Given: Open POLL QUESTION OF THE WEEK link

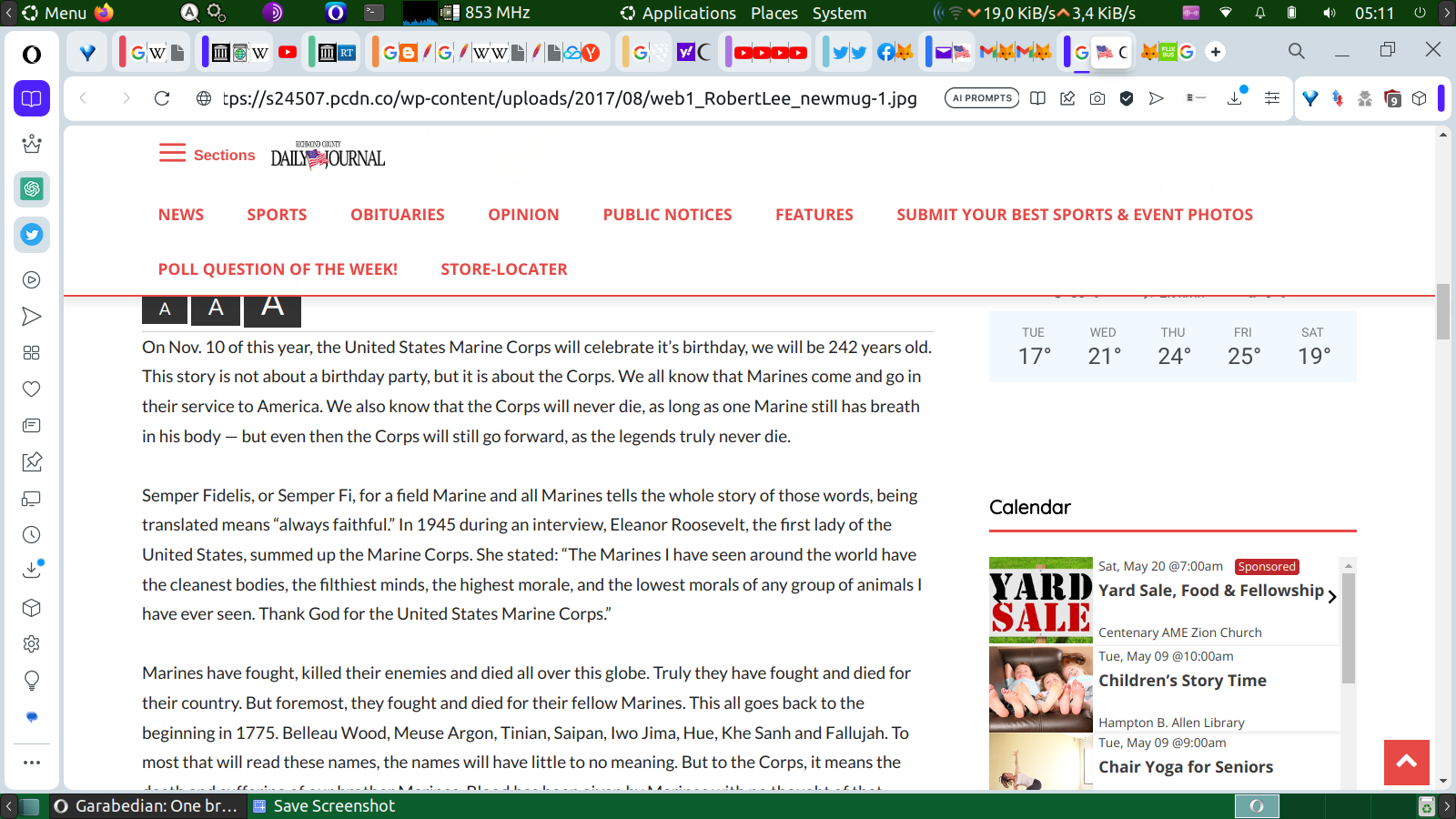Looking at the screenshot, I should point(278,269).
